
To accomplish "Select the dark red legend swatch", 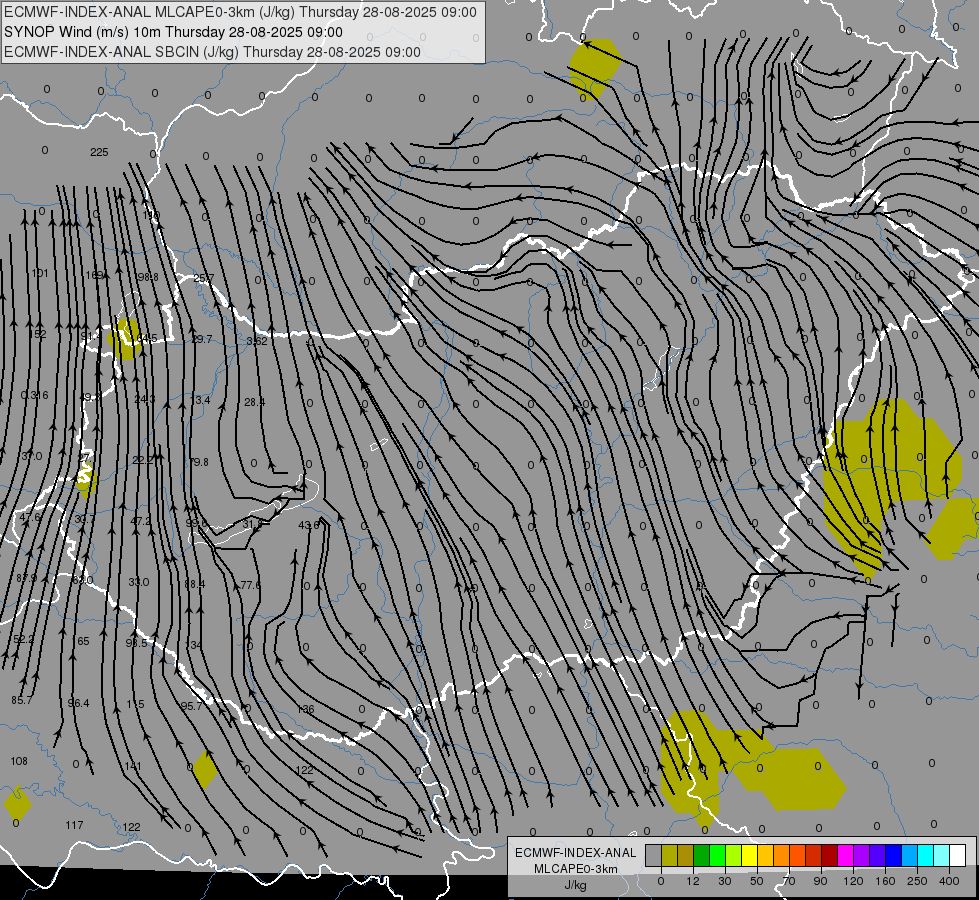I will [830, 855].
